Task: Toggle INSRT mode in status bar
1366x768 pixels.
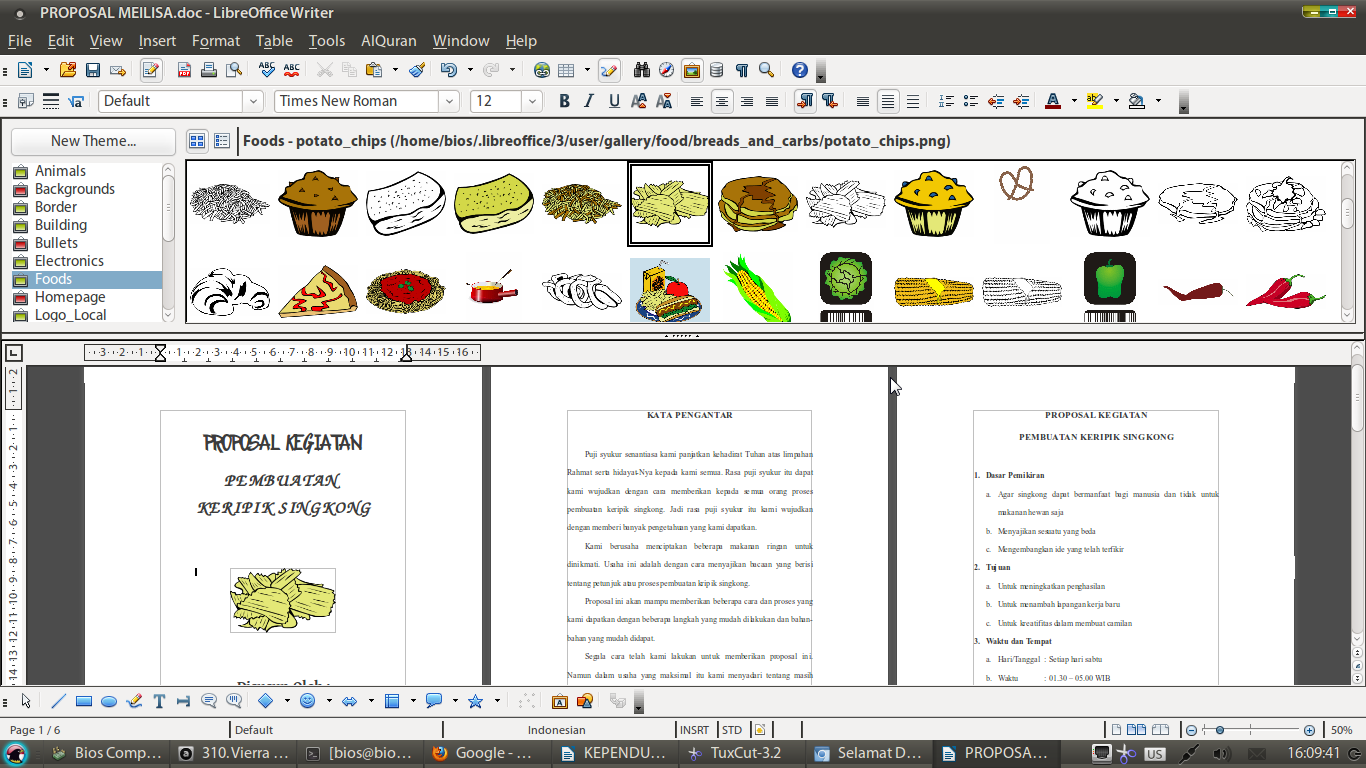Action: [695, 730]
